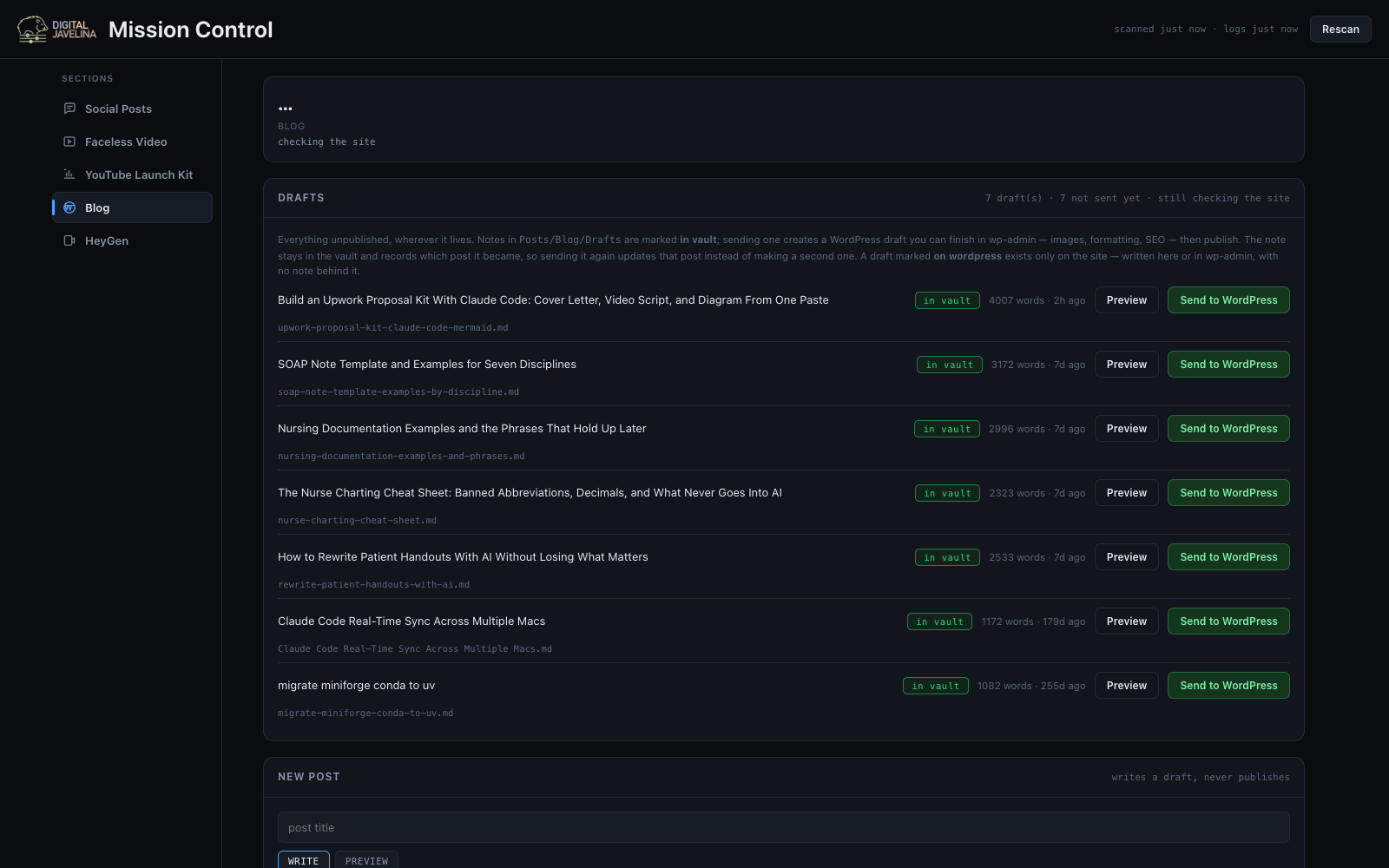Send Claude Code Real-Time Sync to WordPress
The width and height of the screenshot is (1389, 868).
[1228, 621]
